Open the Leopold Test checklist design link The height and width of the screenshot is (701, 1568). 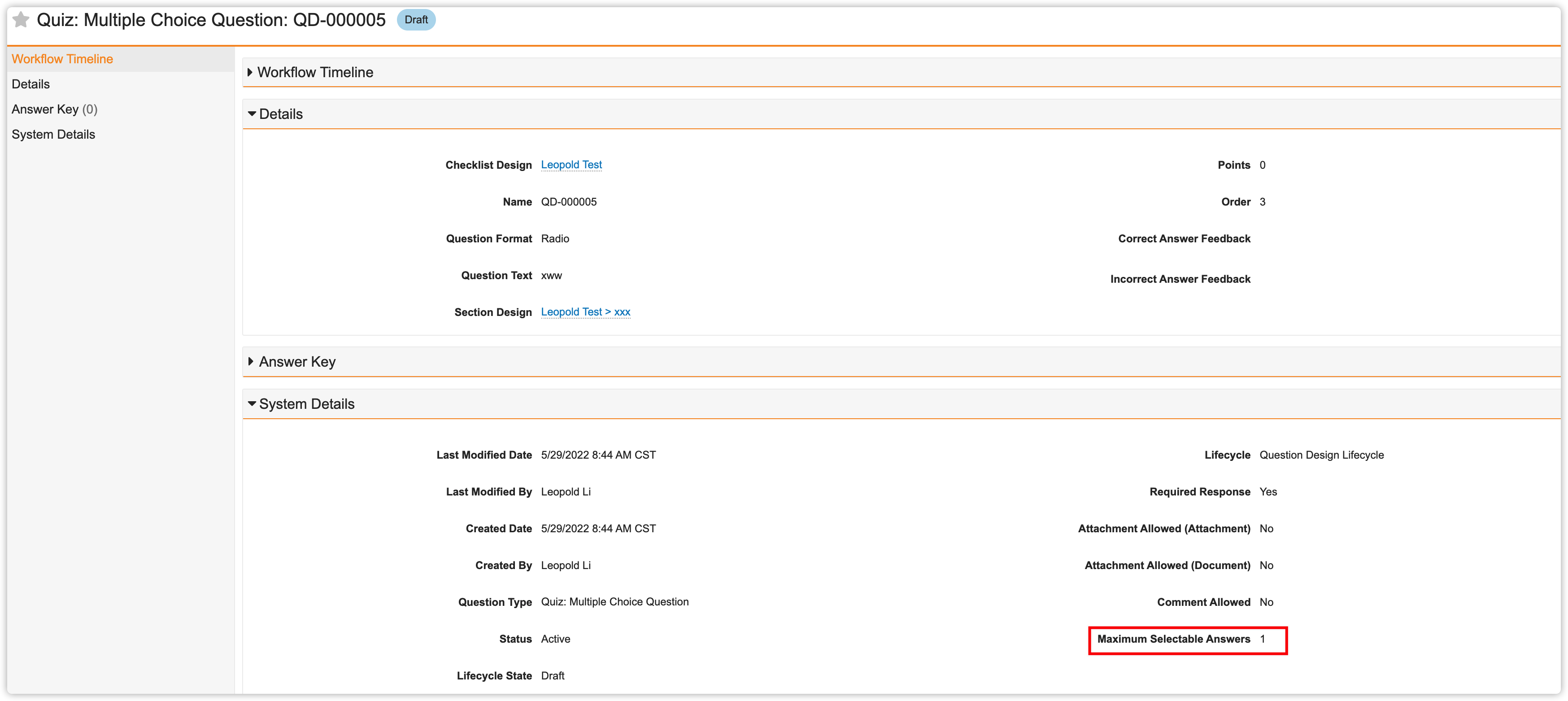click(x=571, y=165)
